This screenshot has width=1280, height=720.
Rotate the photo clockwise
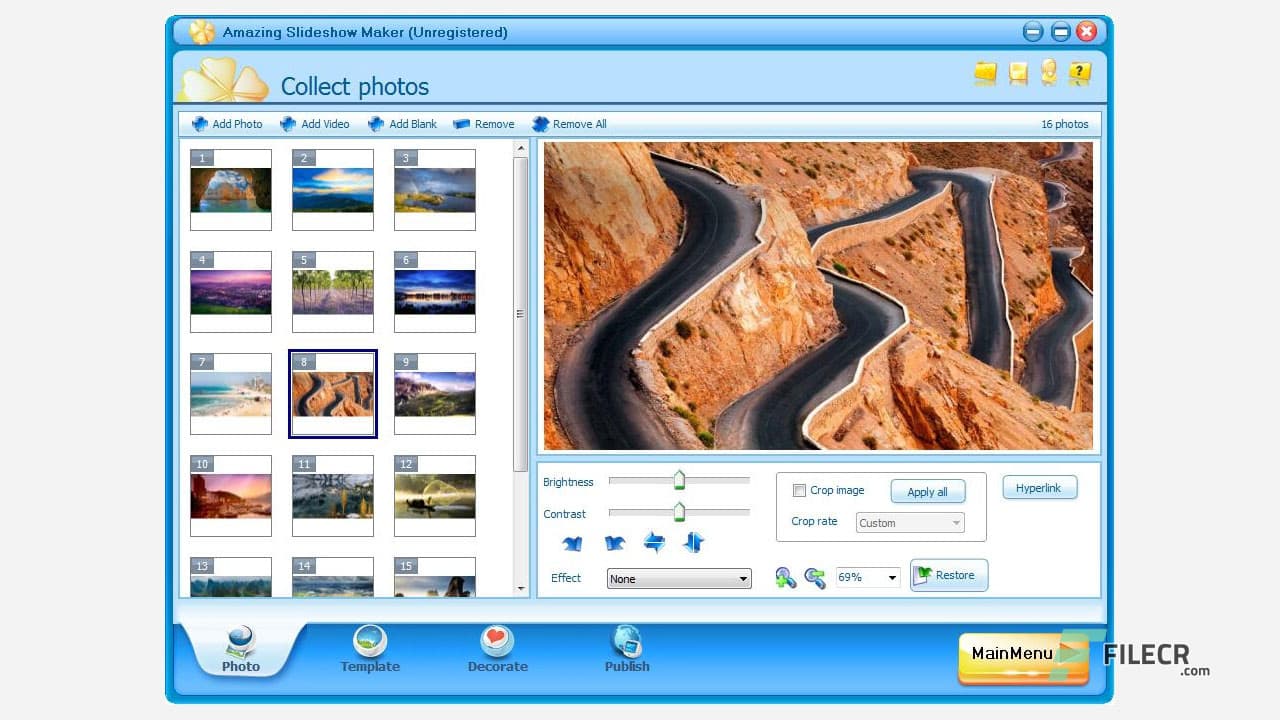point(614,543)
